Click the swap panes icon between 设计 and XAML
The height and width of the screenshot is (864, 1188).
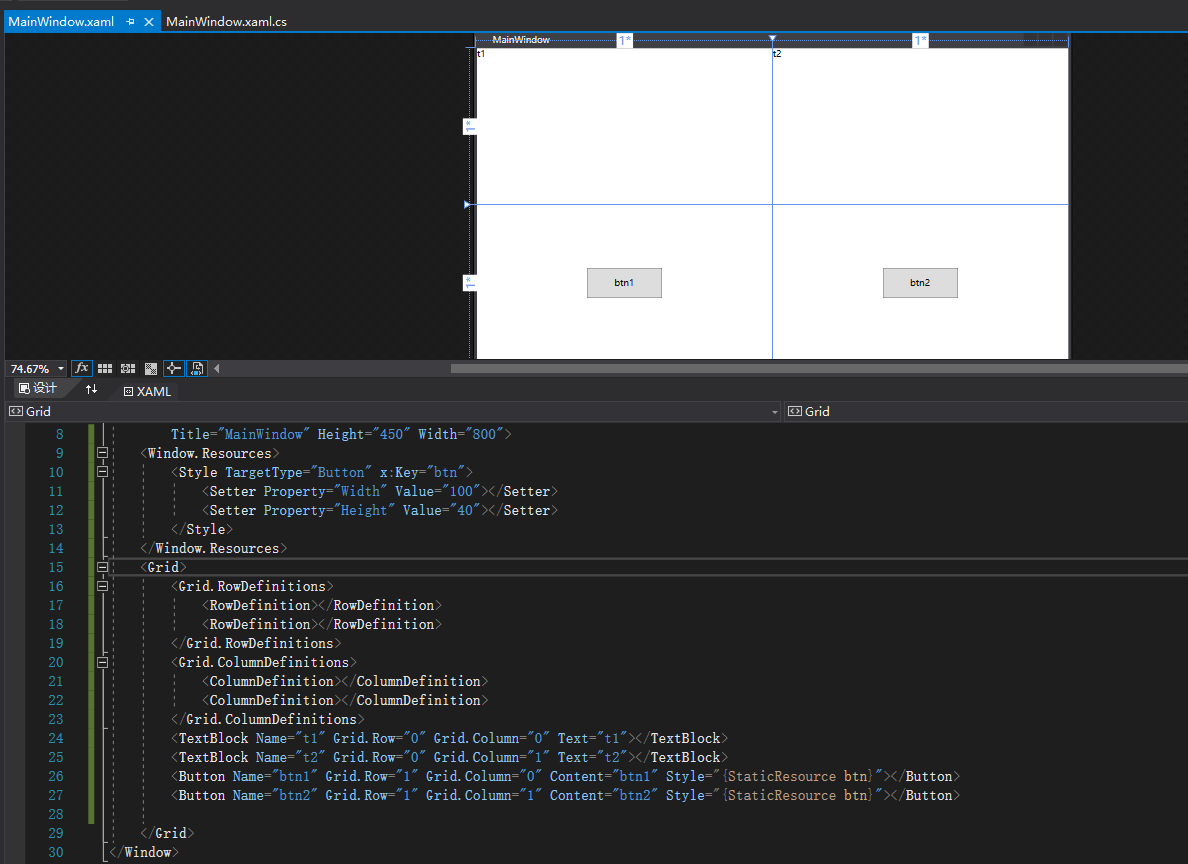tap(92, 391)
